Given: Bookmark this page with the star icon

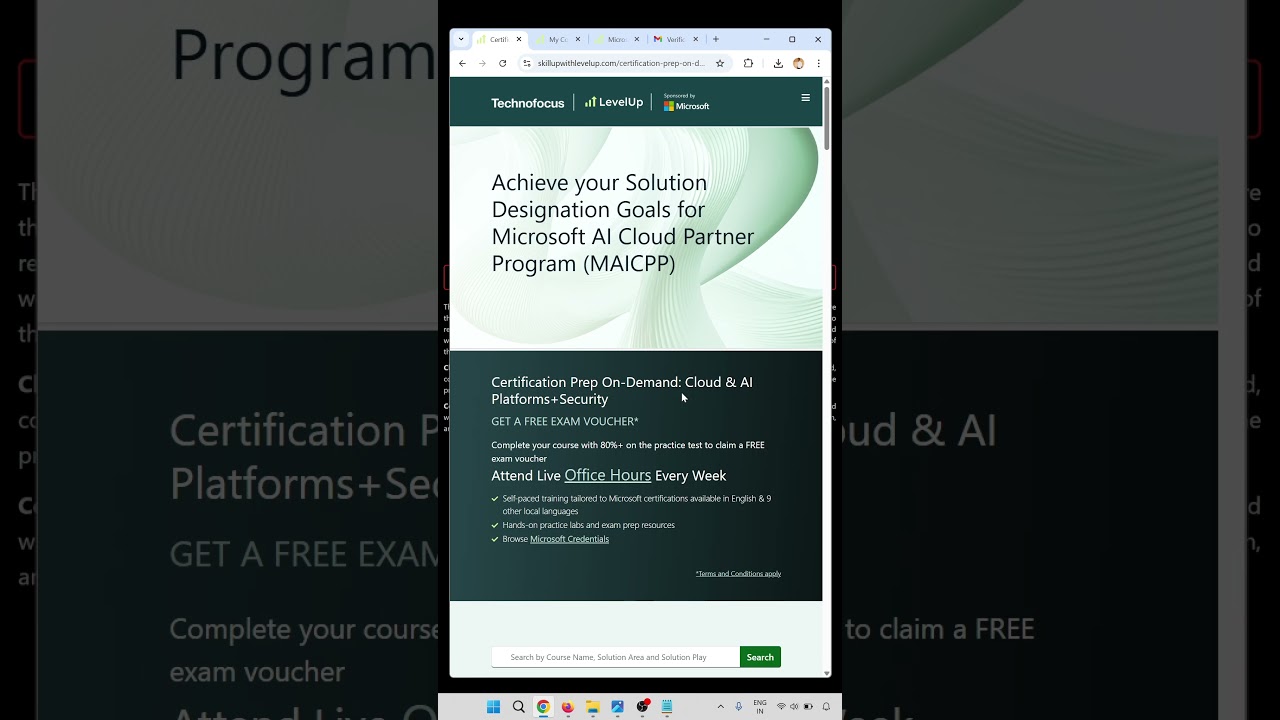Looking at the screenshot, I should (719, 63).
